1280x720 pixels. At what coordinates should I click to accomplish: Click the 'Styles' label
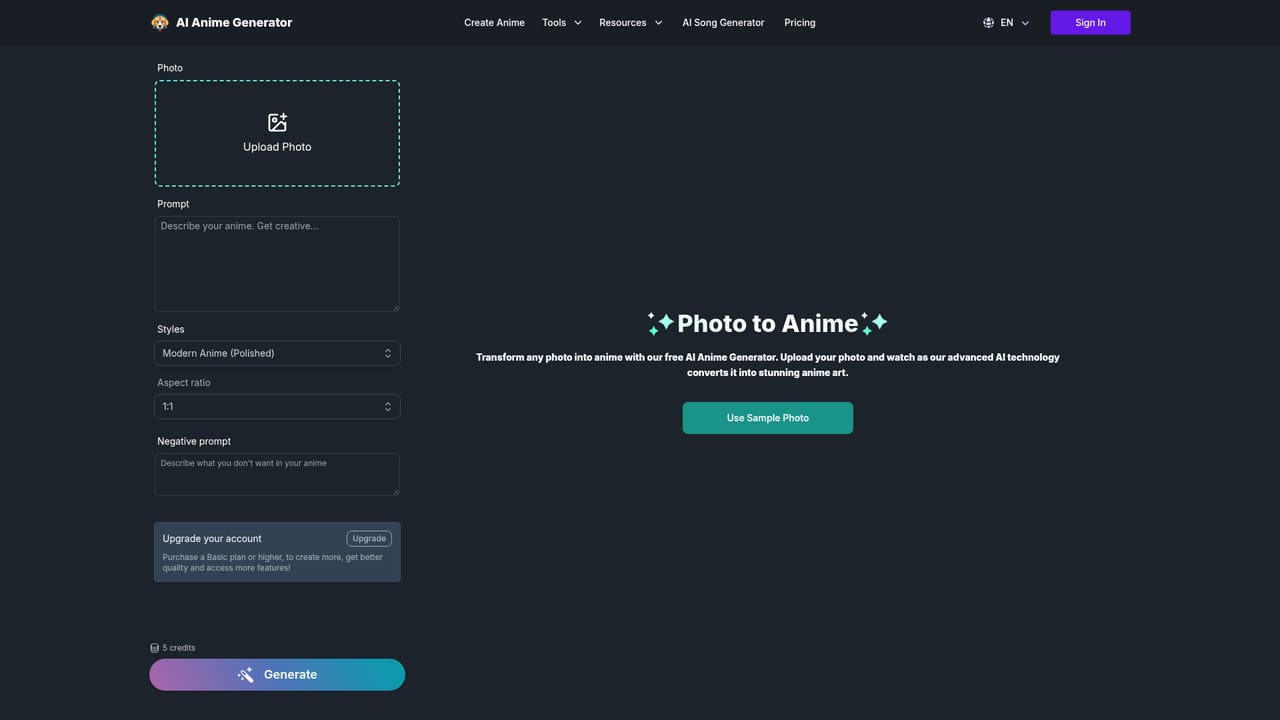click(171, 329)
